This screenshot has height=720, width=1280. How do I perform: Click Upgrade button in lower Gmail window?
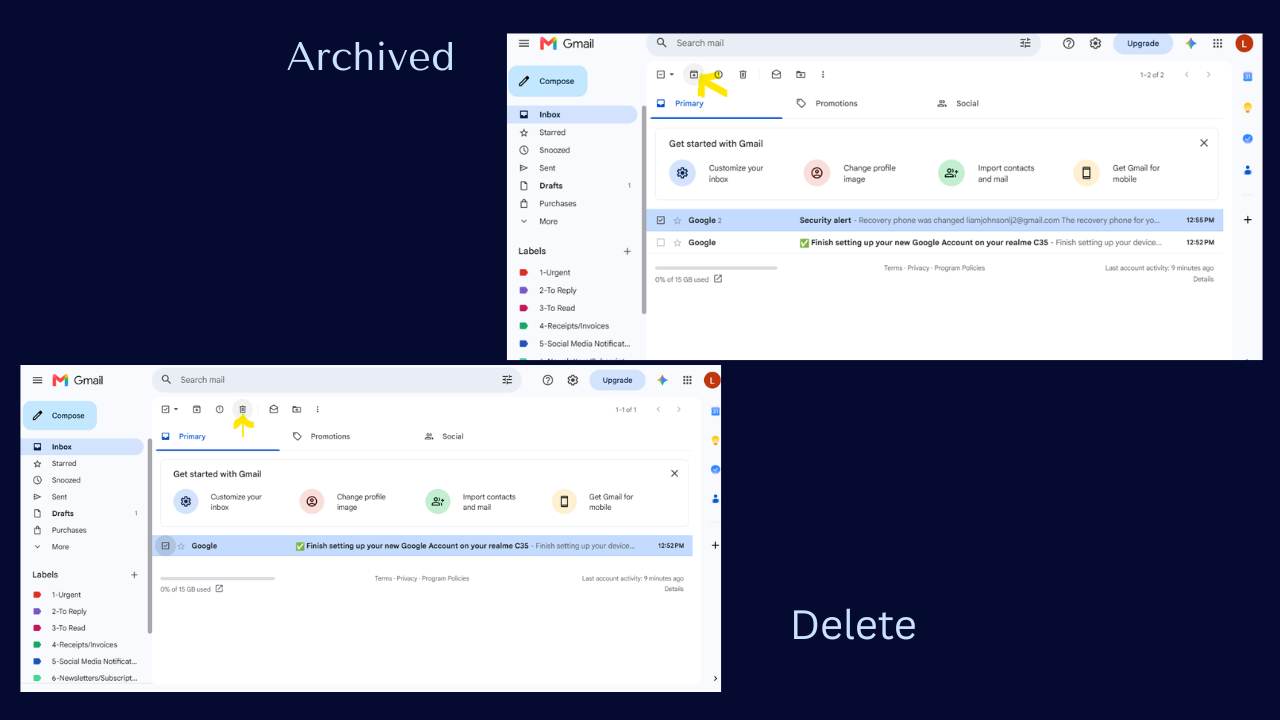[x=617, y=380]
